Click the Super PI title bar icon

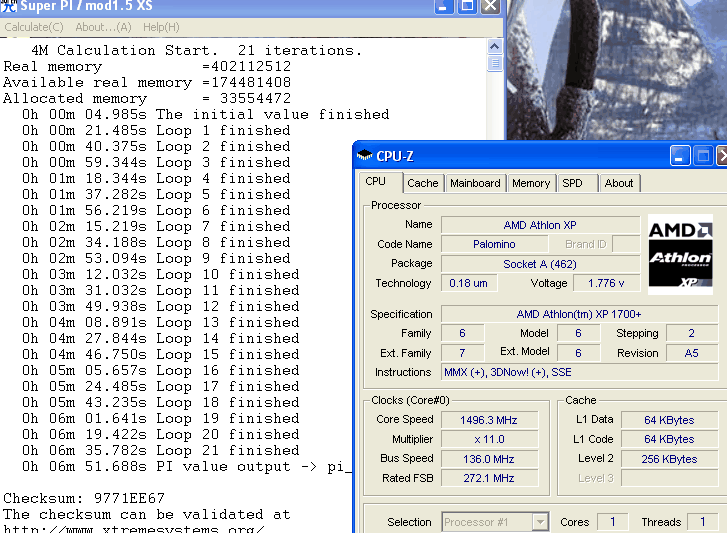point(8,6)
